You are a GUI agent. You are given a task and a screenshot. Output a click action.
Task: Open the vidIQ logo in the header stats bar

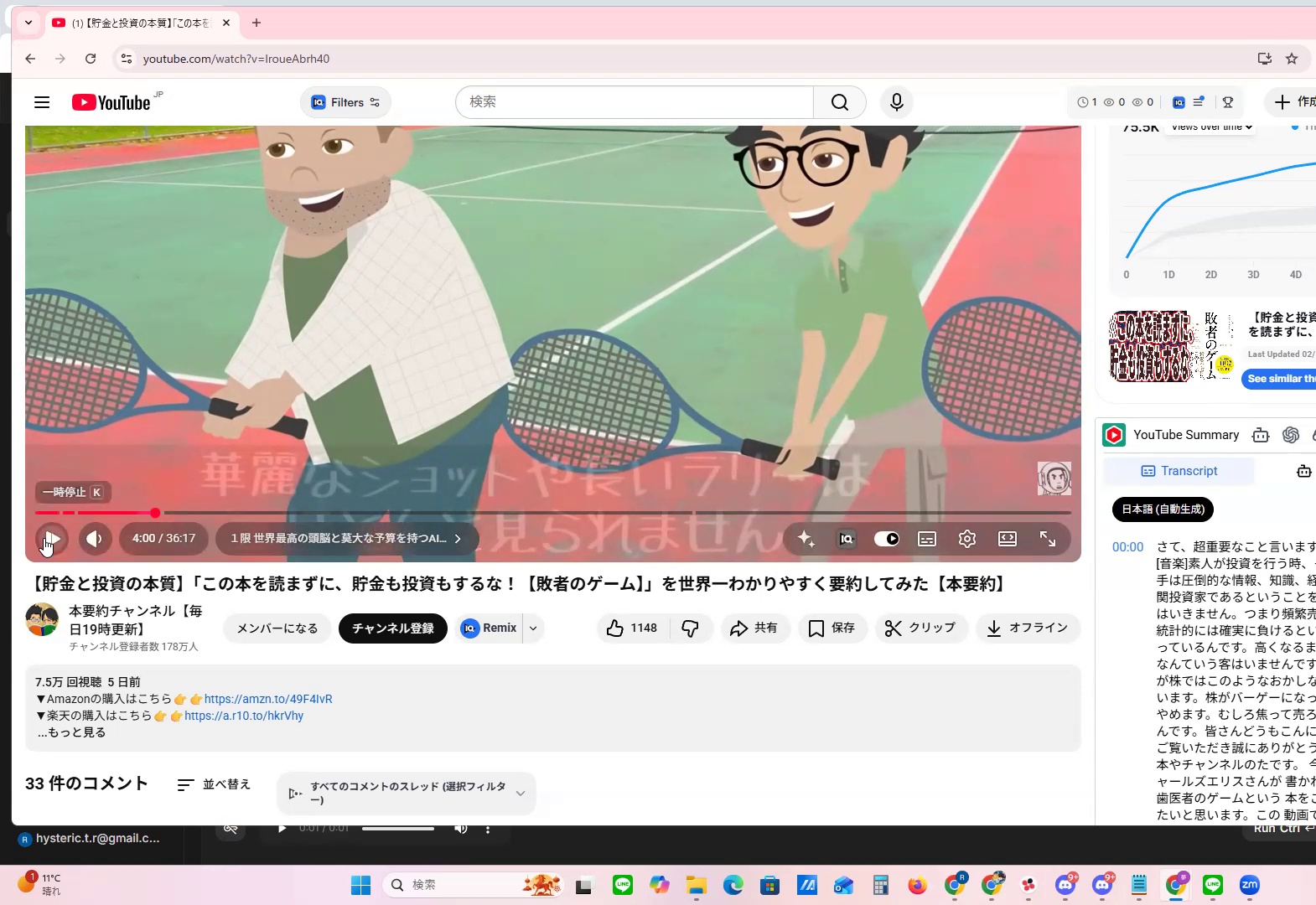(1179, 102)
